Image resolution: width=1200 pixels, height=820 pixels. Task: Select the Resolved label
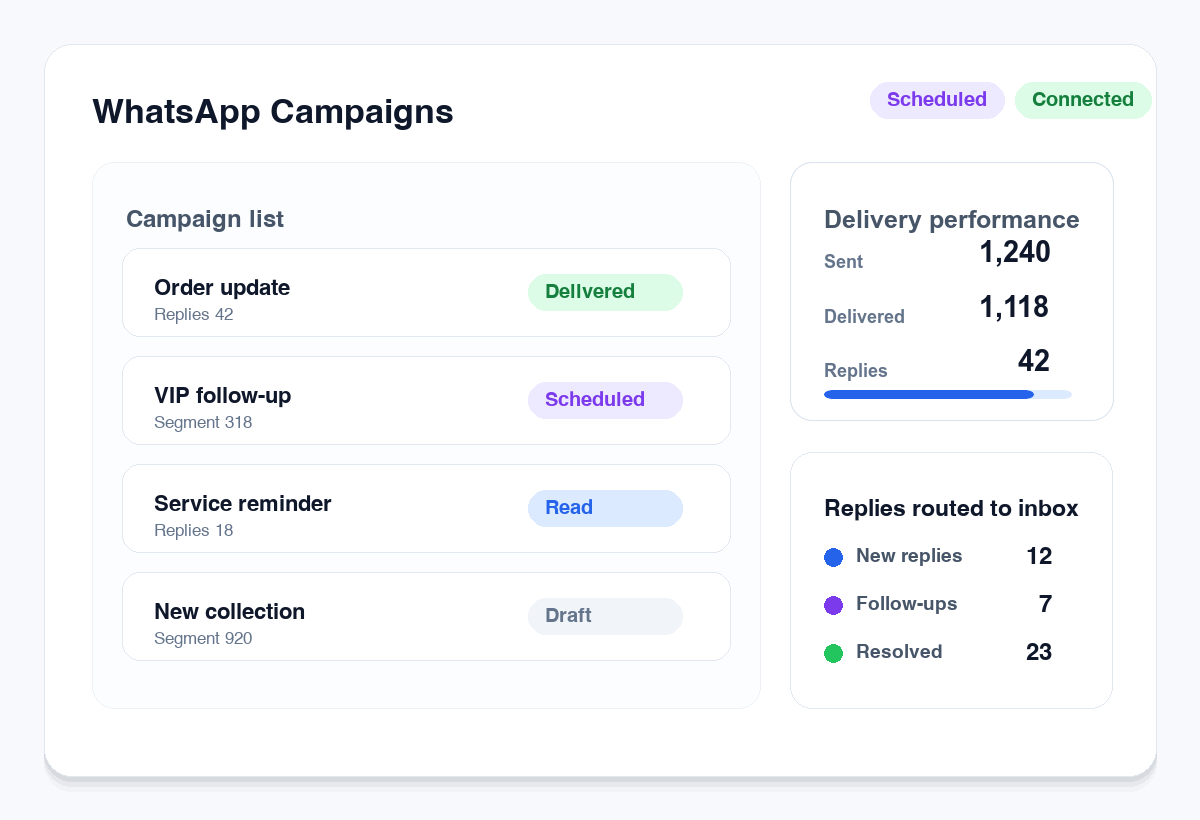pyautogui.click(x=899, y=652)
